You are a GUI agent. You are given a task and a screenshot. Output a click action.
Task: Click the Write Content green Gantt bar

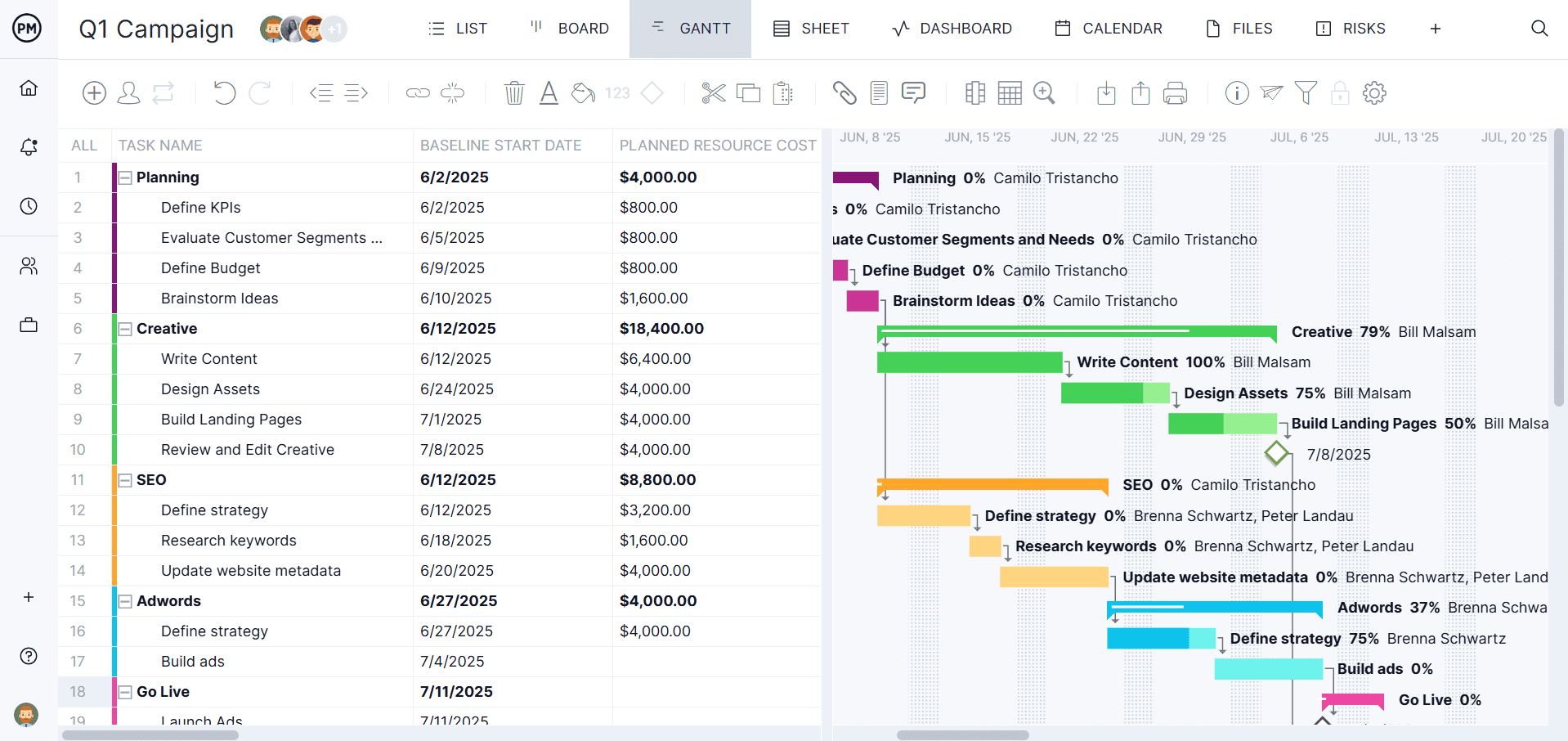click(969, 362)
